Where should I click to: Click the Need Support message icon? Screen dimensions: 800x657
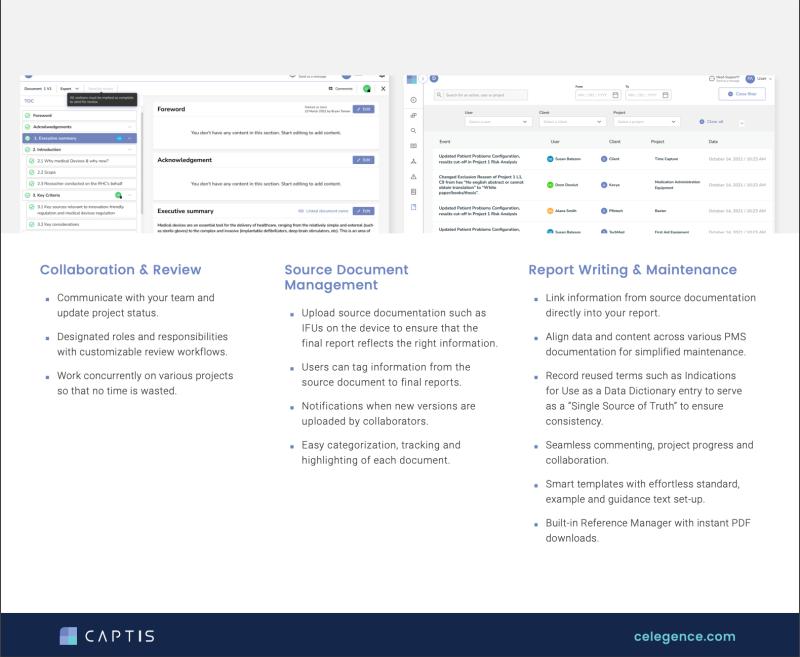coord(712,79)
